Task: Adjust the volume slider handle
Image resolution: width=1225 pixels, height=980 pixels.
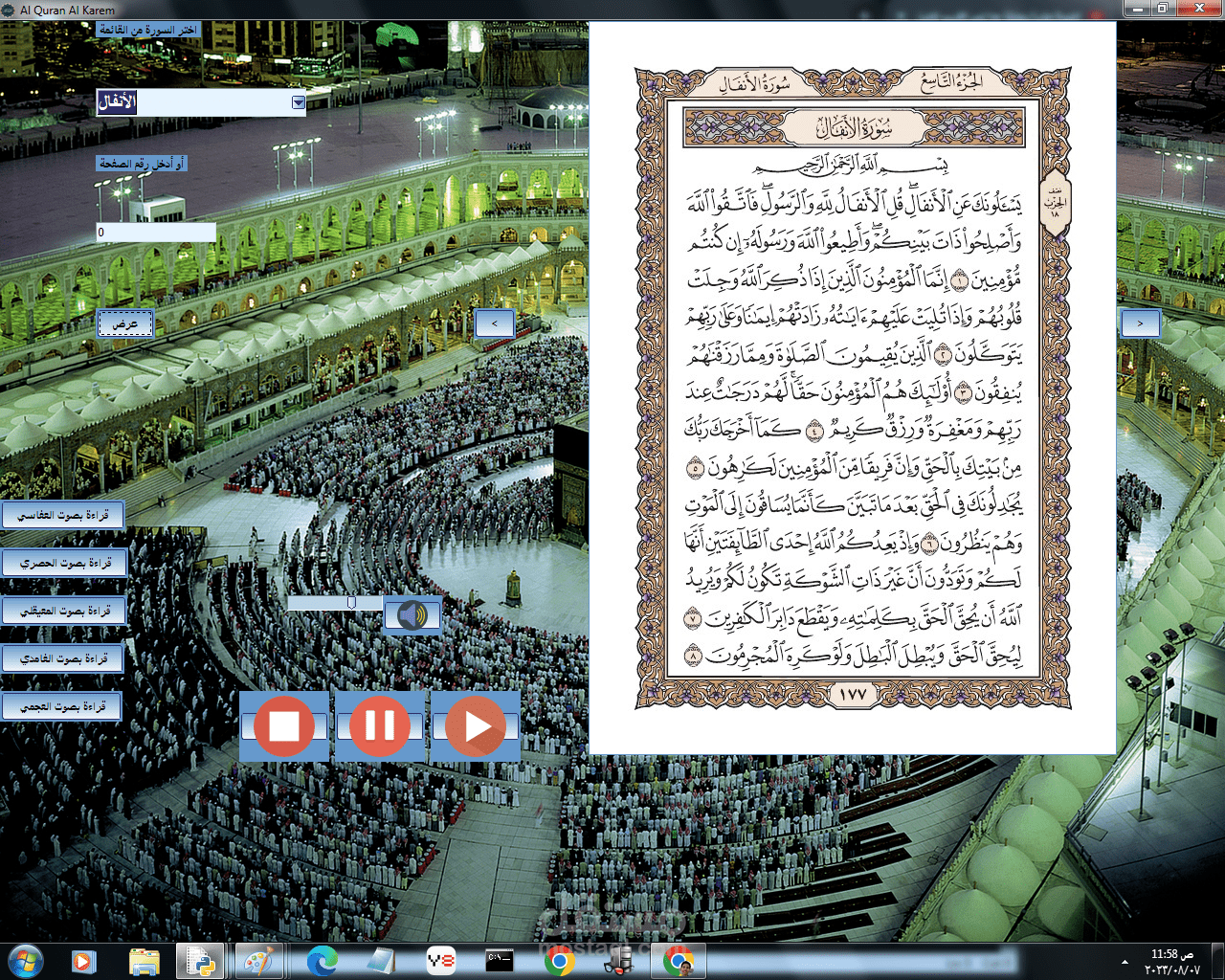Action: coord(351,603)
